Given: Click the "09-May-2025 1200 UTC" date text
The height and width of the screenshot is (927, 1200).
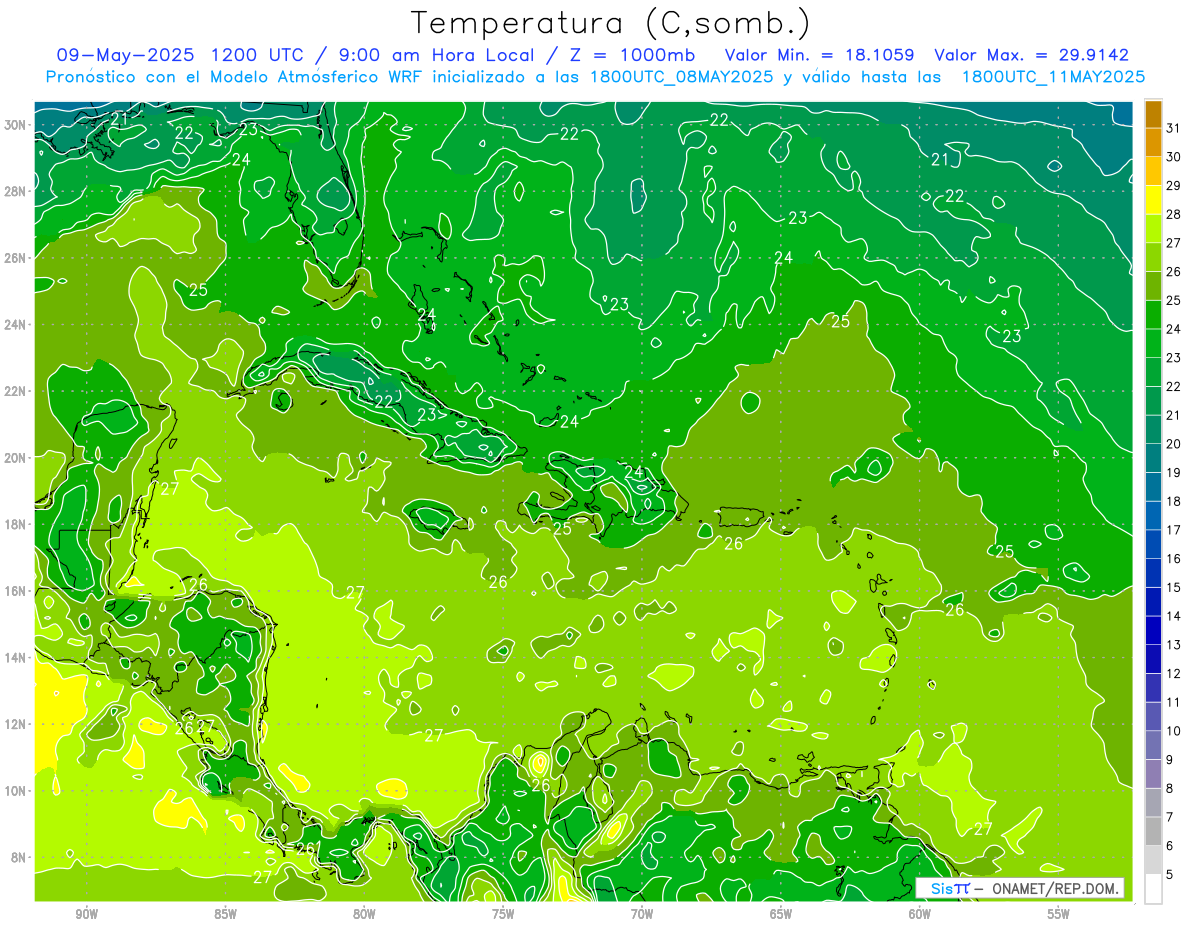Looking at the screenshot, I should (x=181, y=55).
